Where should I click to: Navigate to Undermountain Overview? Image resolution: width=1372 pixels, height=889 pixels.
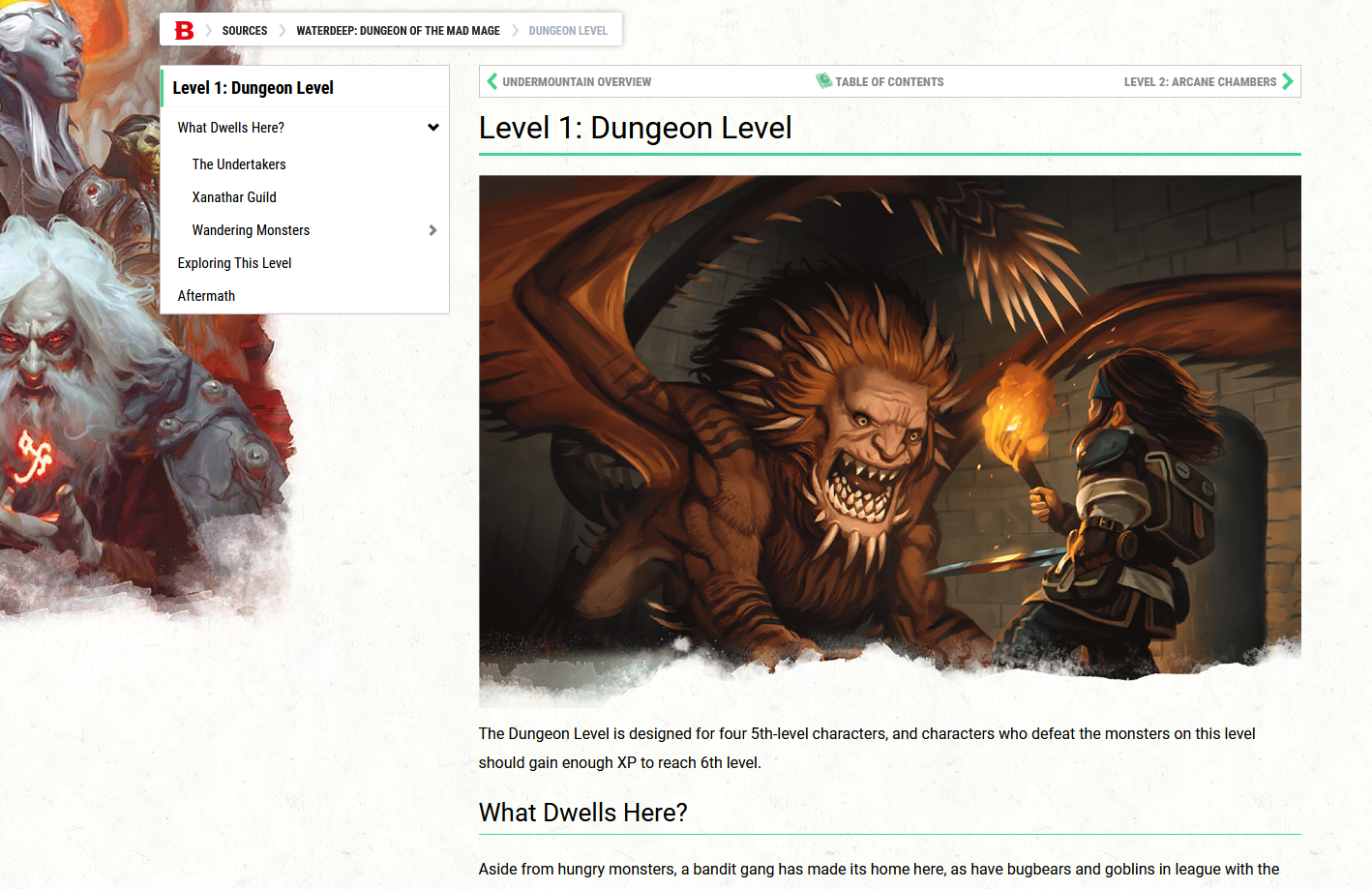[x=577, y=81]
